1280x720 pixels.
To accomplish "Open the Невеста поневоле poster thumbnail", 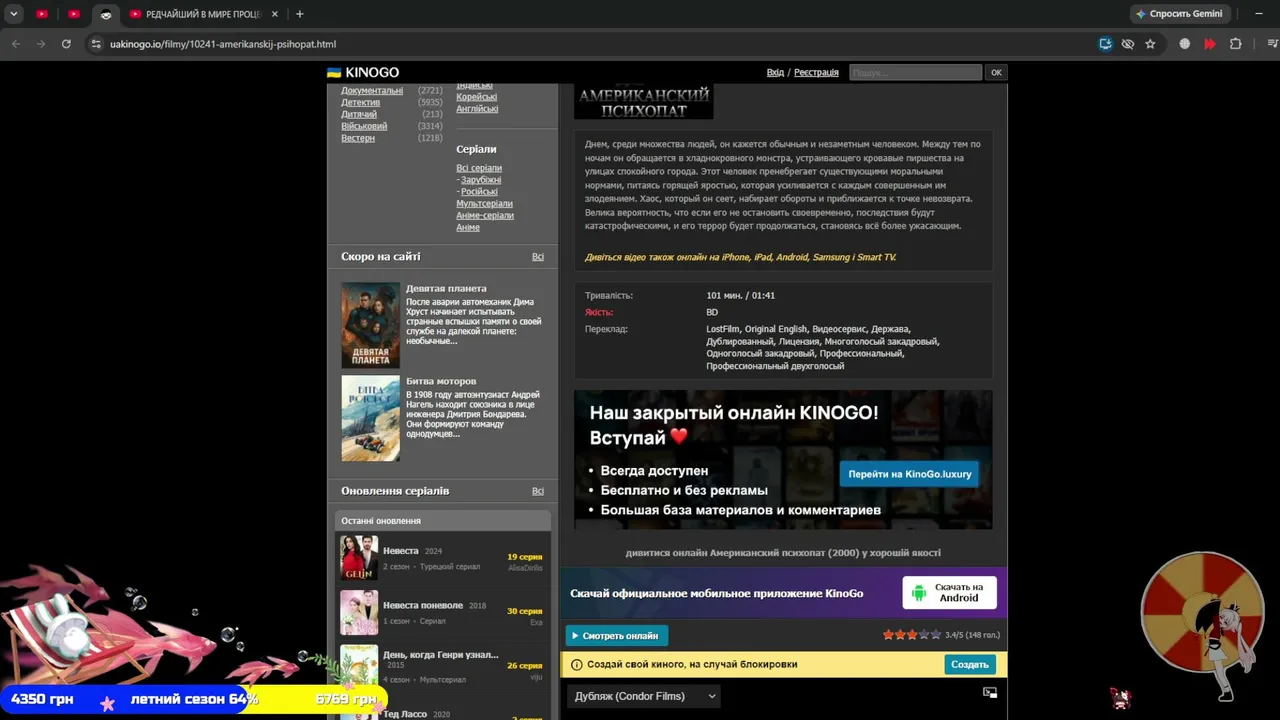I will (359, 612).
